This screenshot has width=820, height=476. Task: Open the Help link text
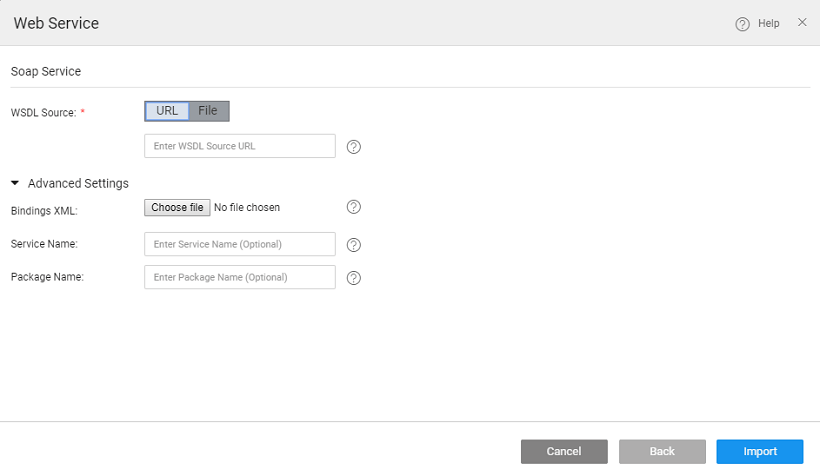(x=768, y=23)
